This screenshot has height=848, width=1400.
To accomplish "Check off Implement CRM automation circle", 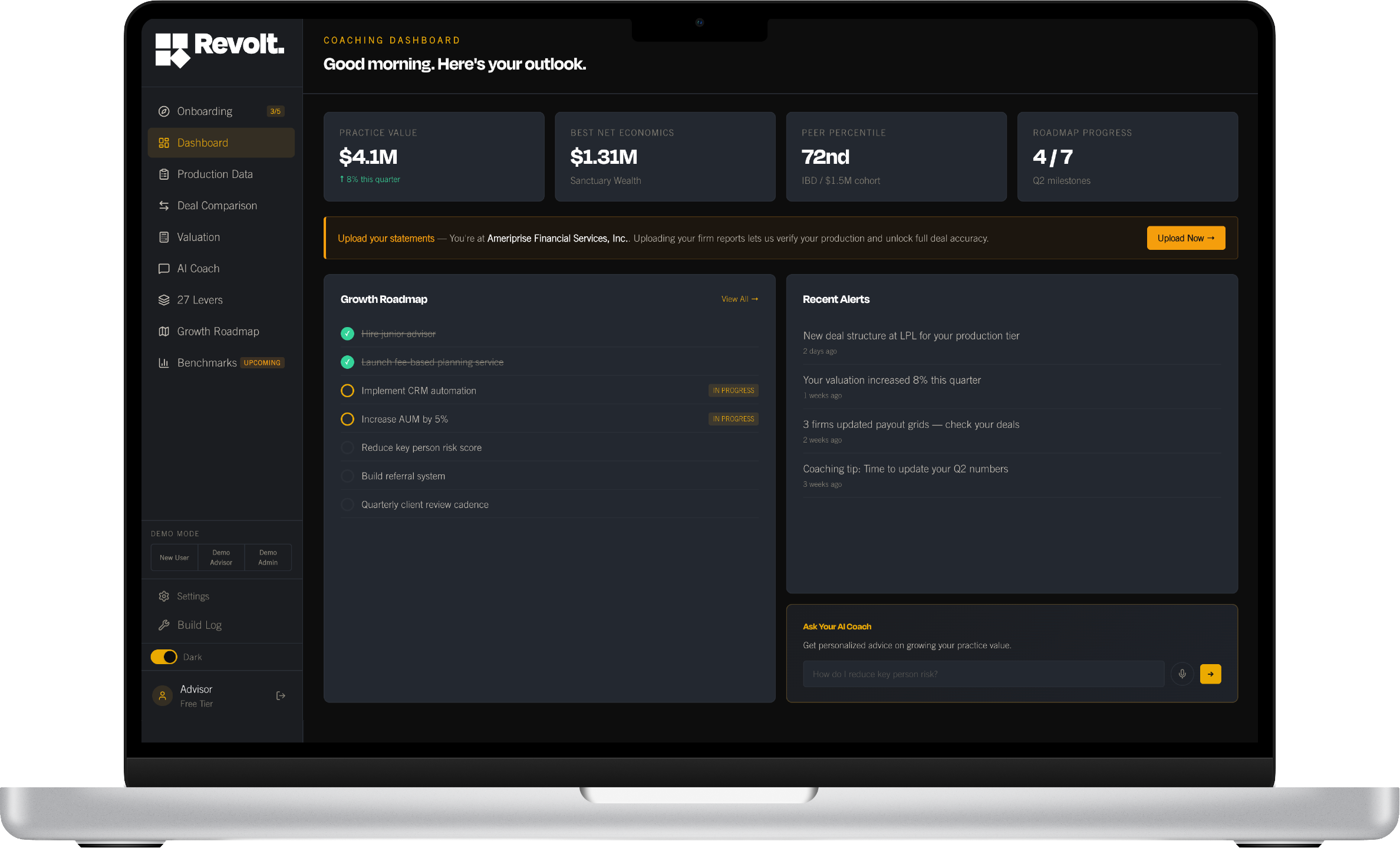I will [347, 391].
